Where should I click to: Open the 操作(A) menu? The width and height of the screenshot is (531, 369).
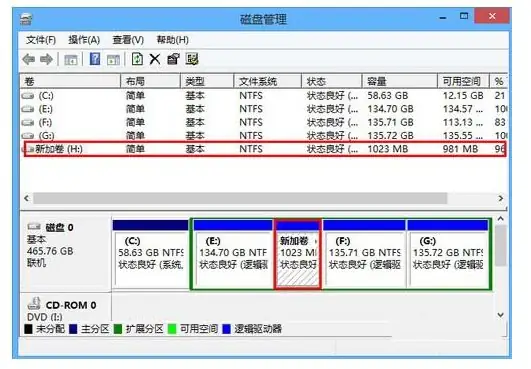tap(84, 40)
